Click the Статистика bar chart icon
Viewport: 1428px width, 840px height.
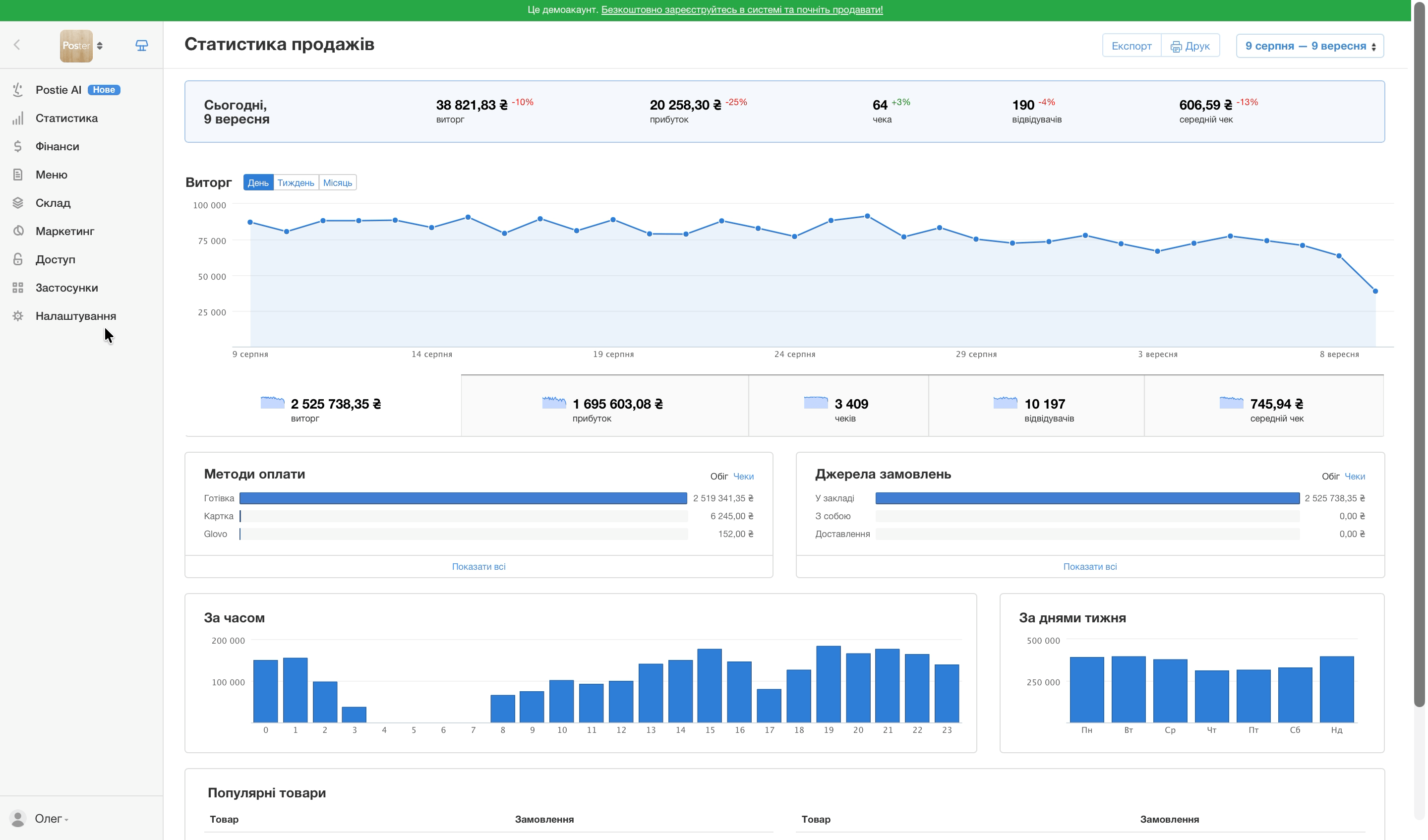[18, 118]
